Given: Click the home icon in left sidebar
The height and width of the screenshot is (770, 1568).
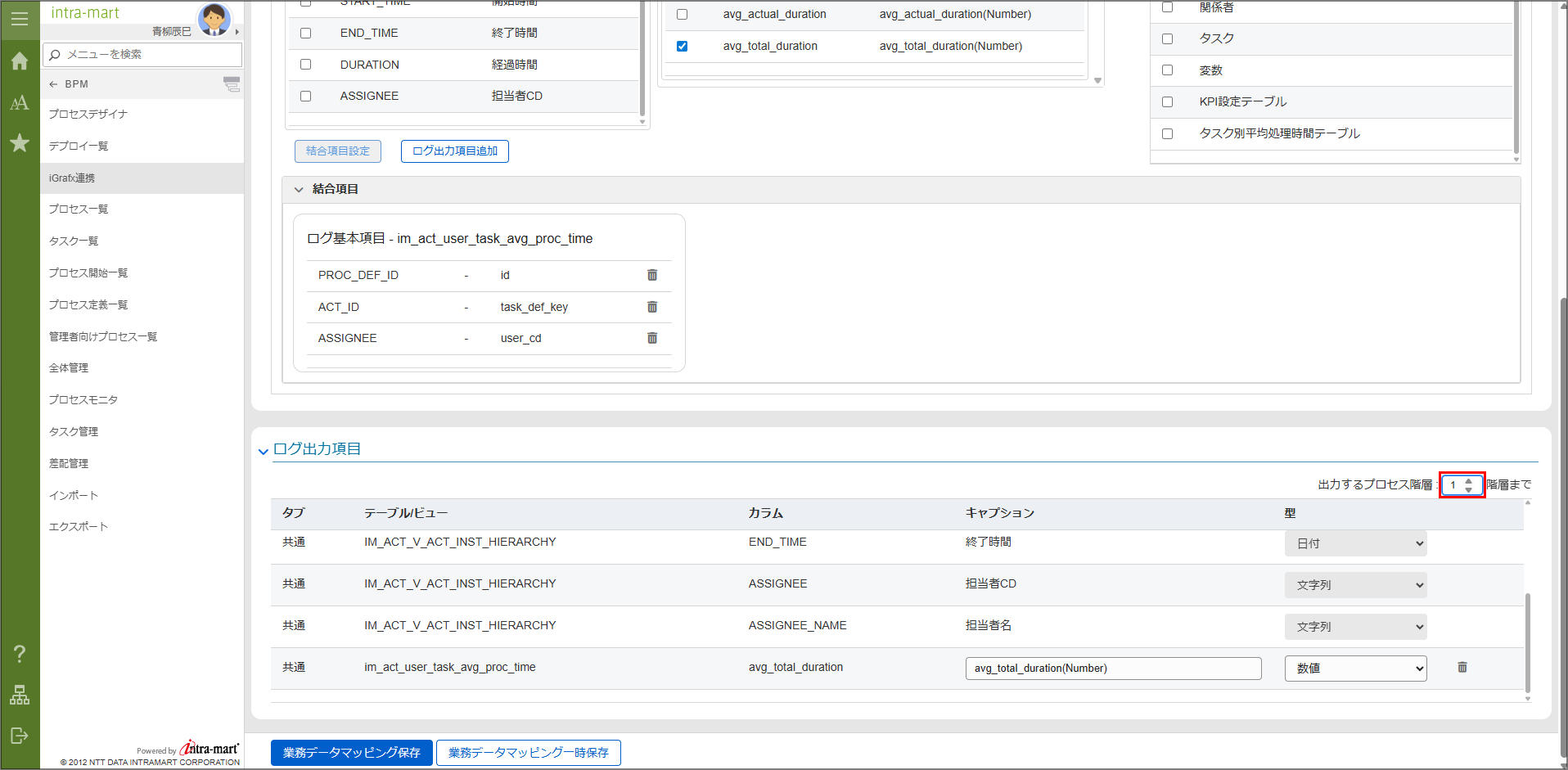Looking at the screenshot, I should click(x=20, y=61).
